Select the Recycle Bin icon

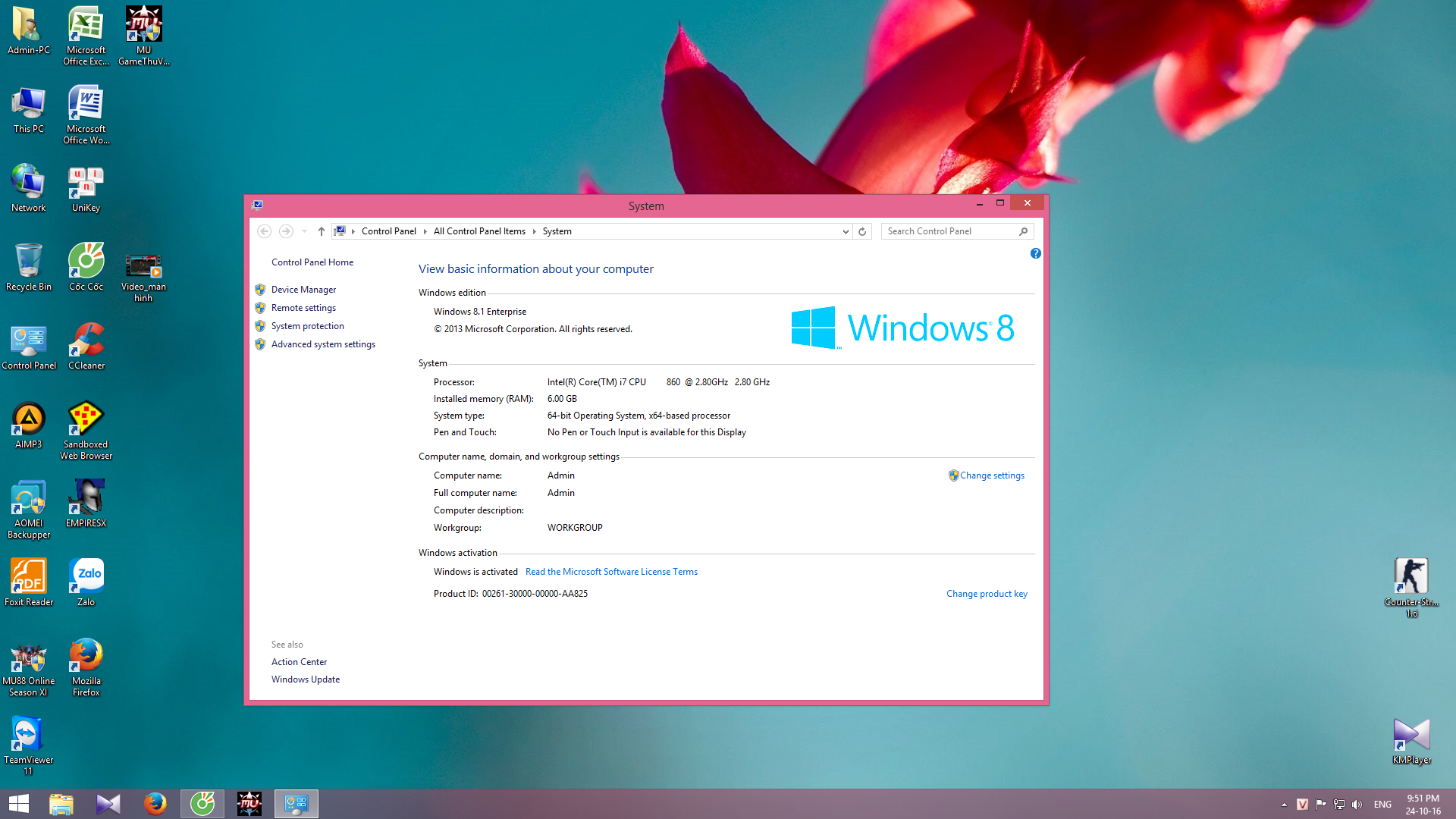click(x=28, y=268)
